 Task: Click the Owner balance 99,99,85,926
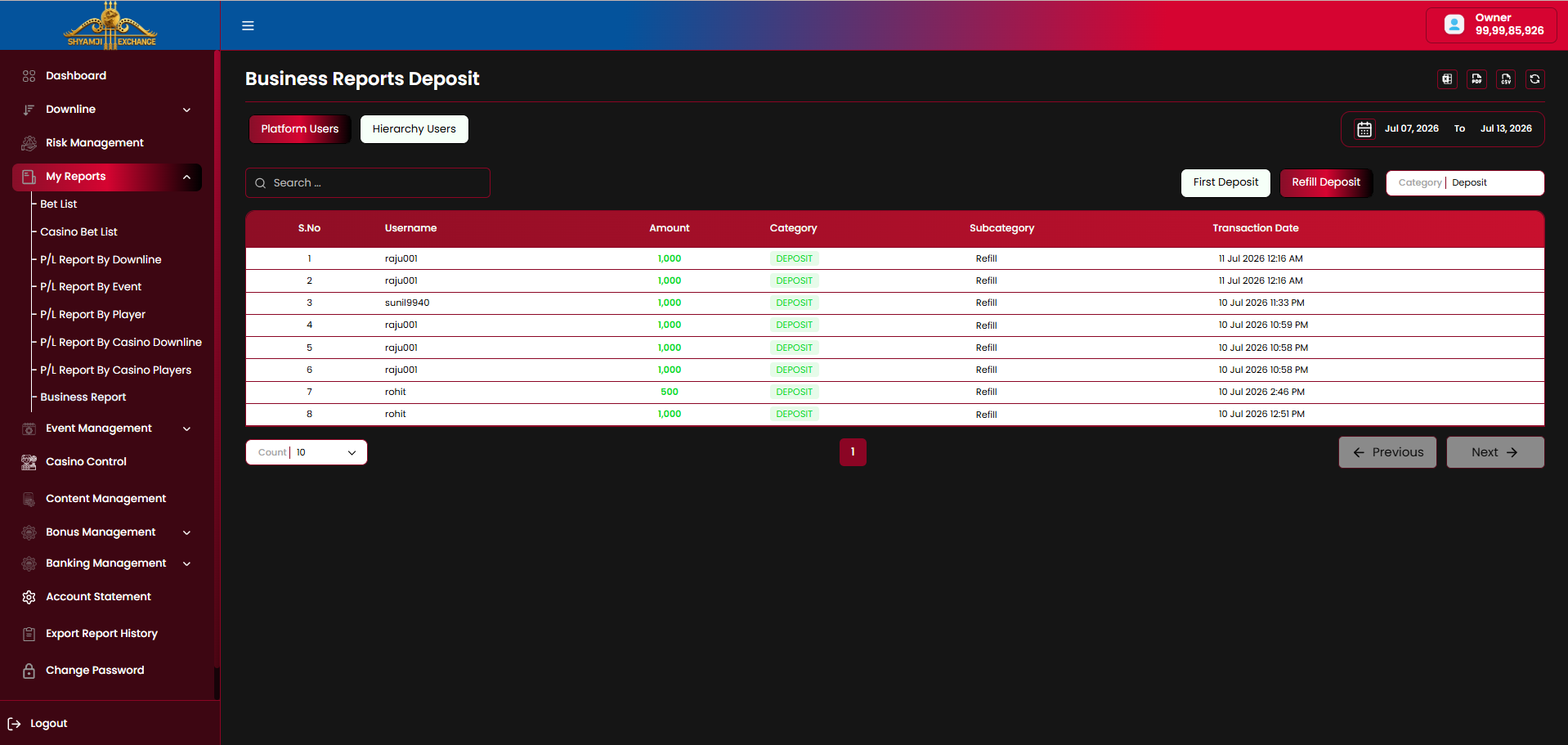1509,31
